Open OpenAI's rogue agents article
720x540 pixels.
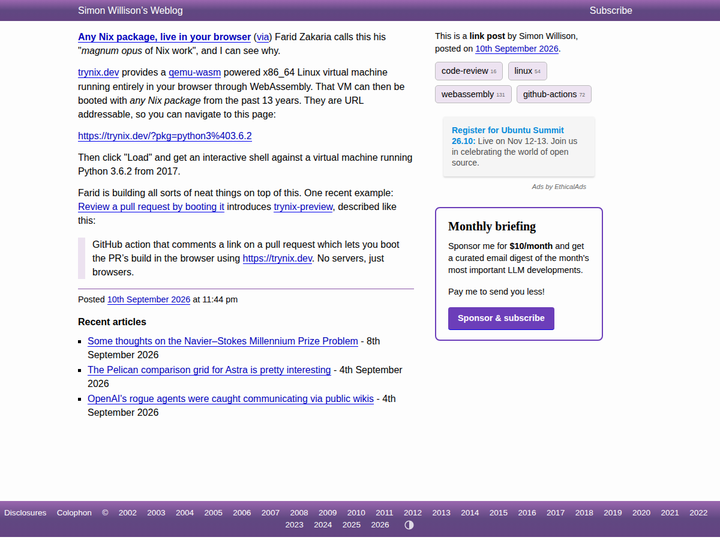pos(230,399)
